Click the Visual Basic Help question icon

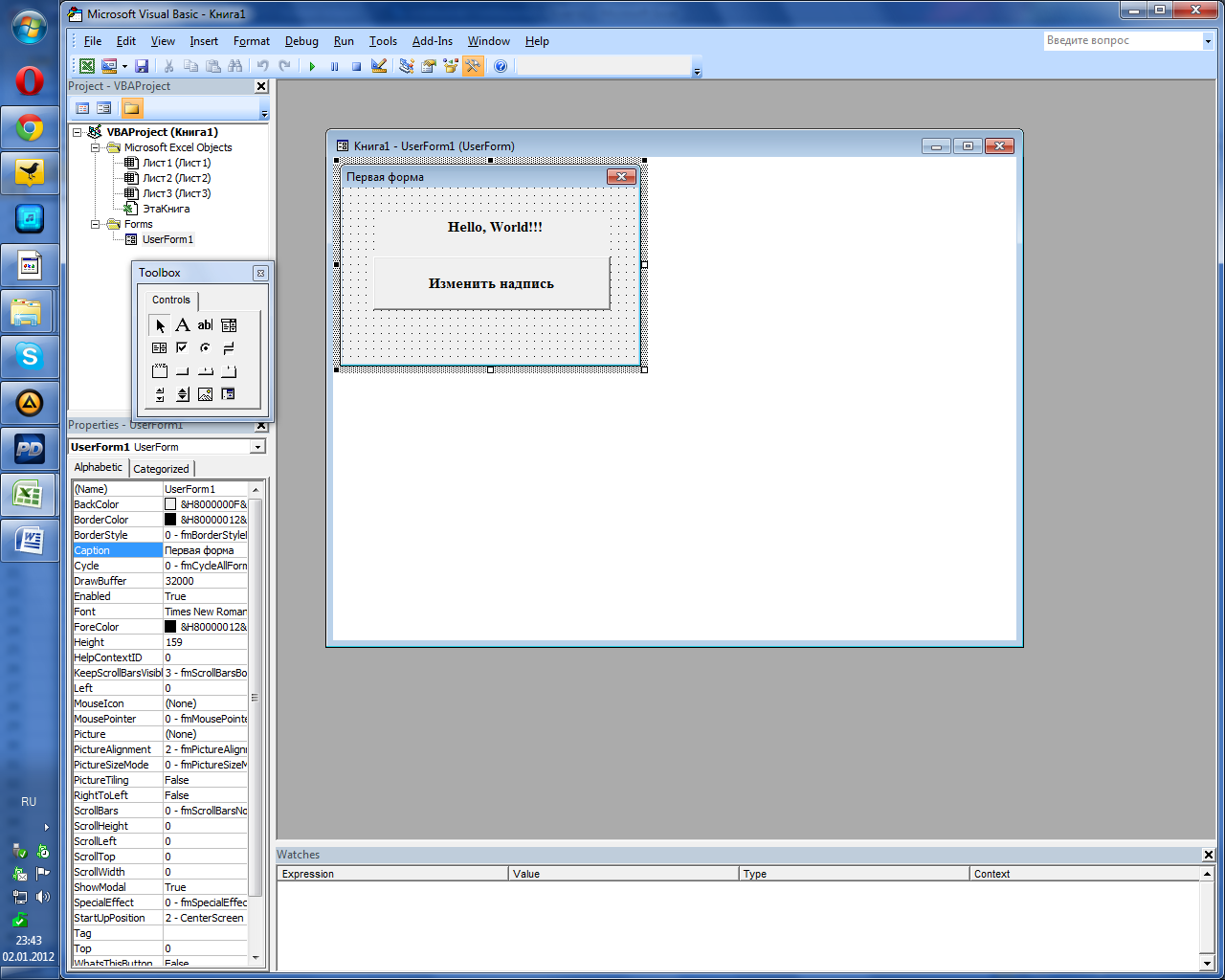[501, 66]
